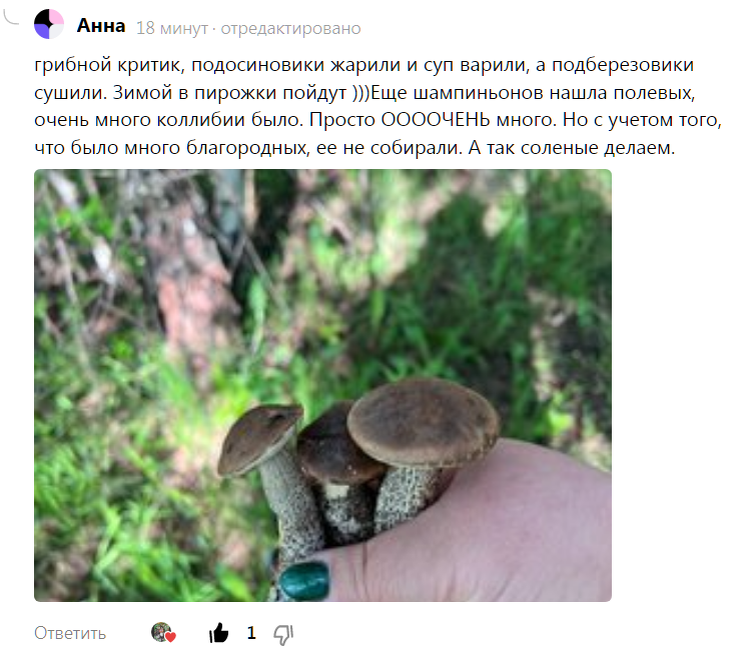This screenshot has width=751, height=660.
Task: Reply via the Ответить link
Action: click(x=70, y=633)
